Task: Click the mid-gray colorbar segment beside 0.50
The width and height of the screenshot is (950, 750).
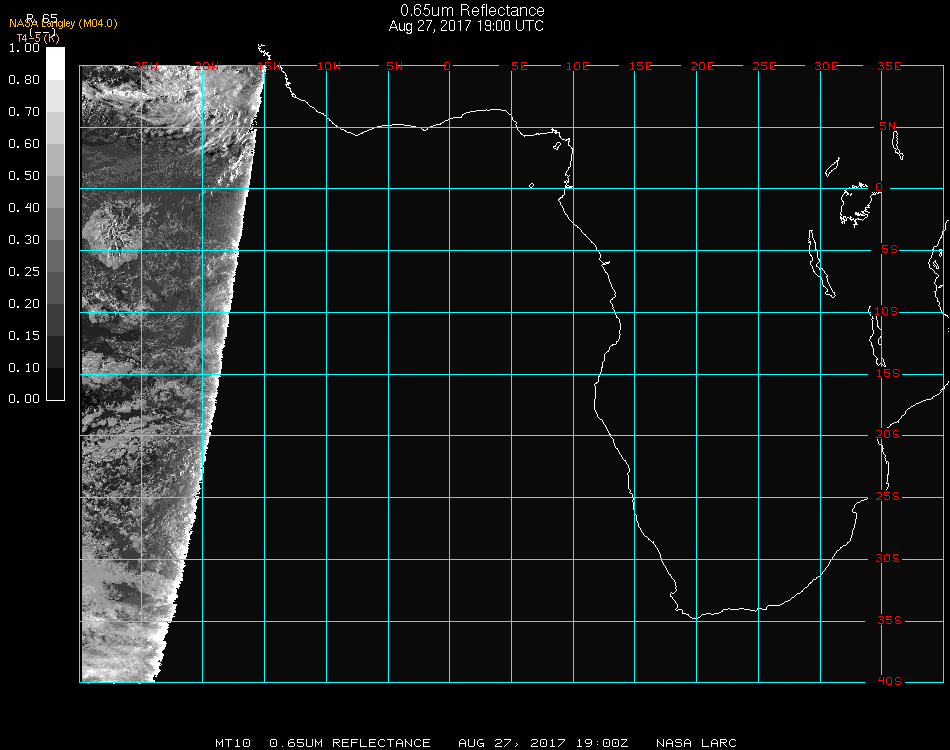Action: click(x=55, y=191)
